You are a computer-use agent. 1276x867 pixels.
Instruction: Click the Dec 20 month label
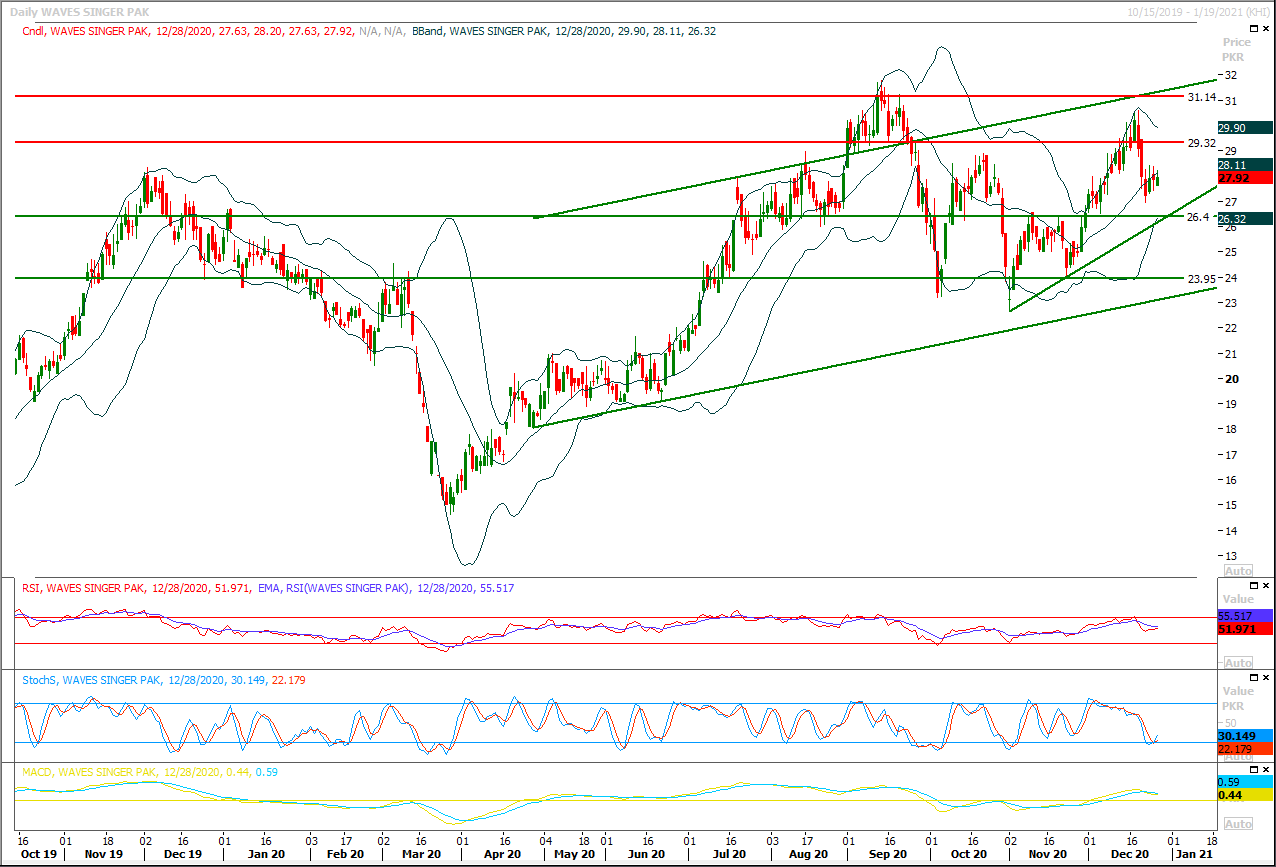point(1129,855)
